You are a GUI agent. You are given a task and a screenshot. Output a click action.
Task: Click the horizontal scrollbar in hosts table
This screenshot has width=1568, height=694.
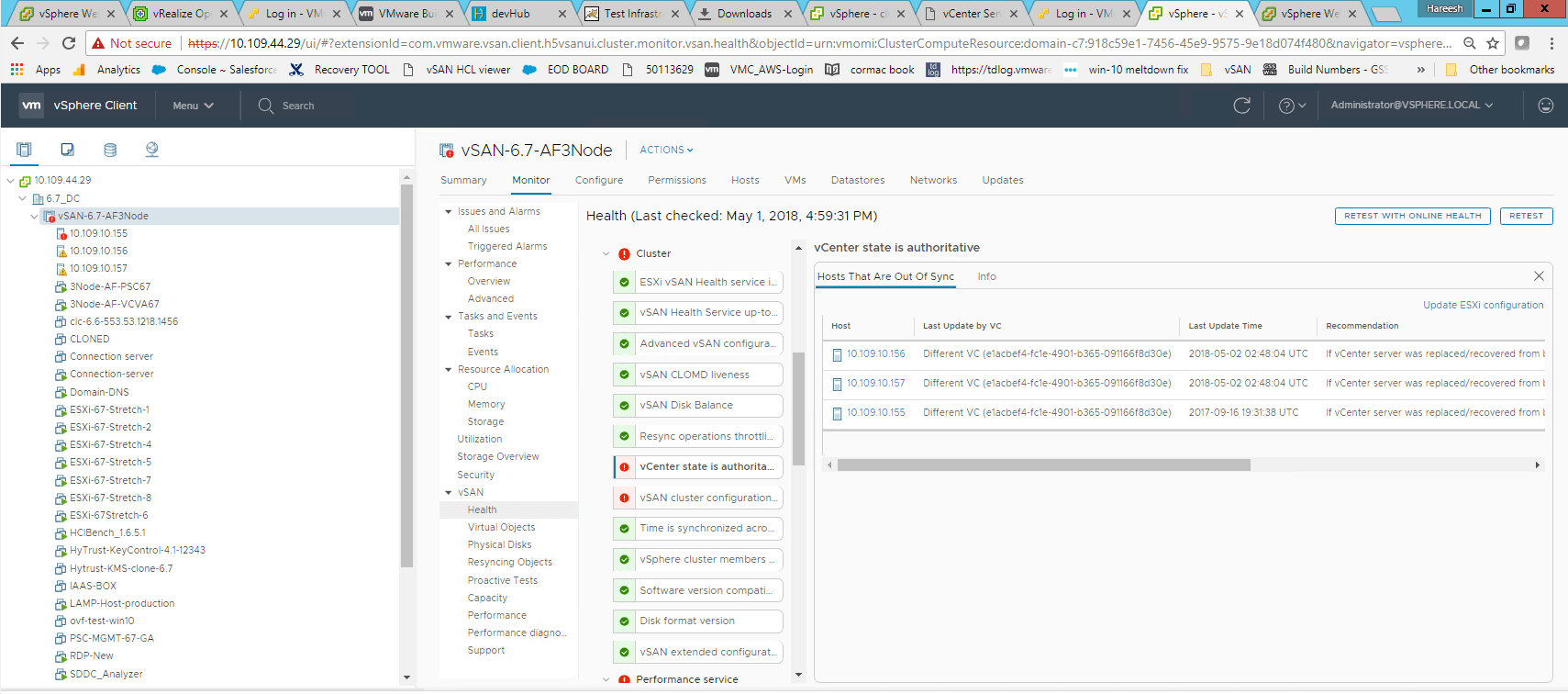pos(1043,465)
